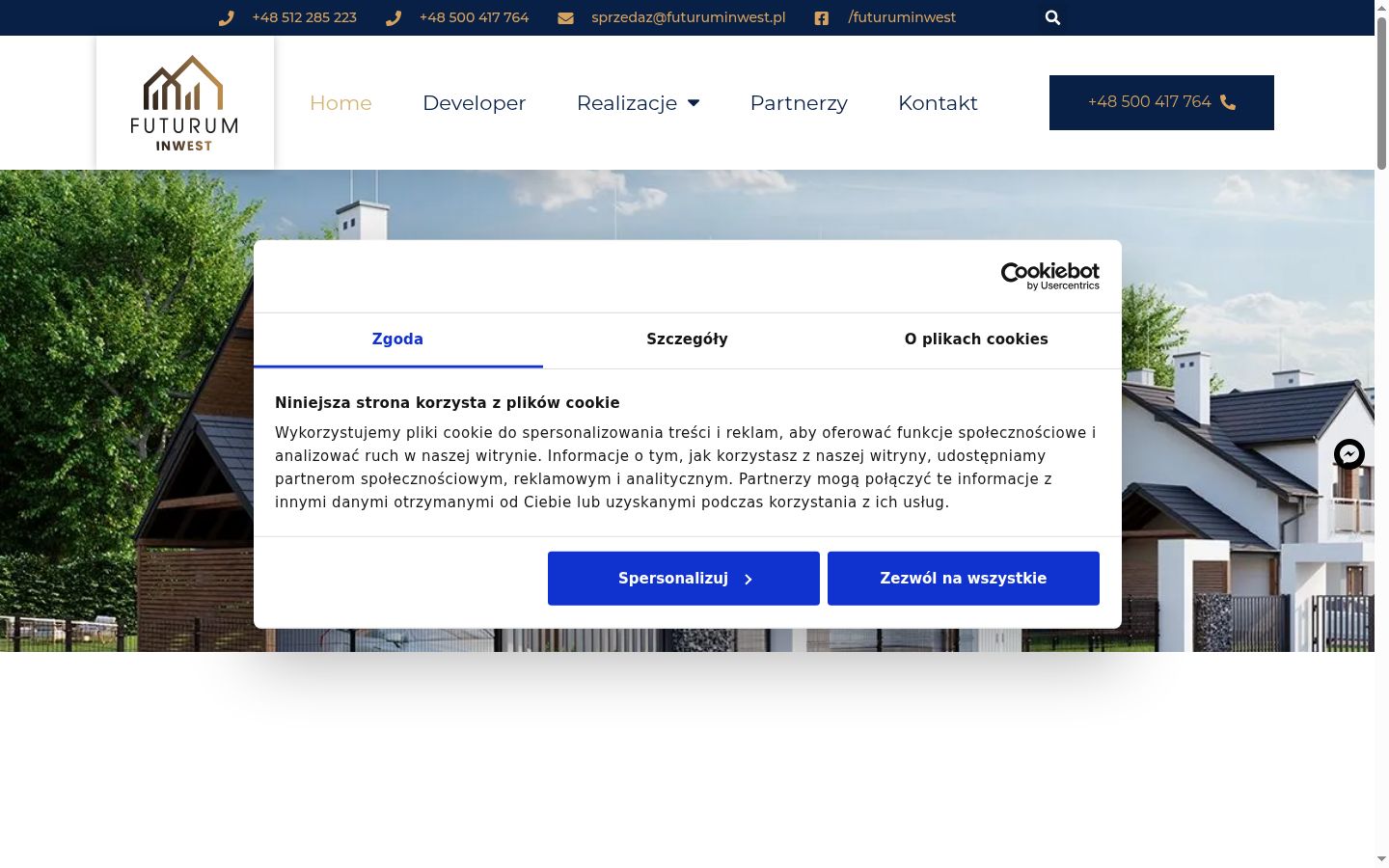Click the Cookiebot by Usercentrics logo
This screenshot has height=868, width=1389.
point(1050,276)
